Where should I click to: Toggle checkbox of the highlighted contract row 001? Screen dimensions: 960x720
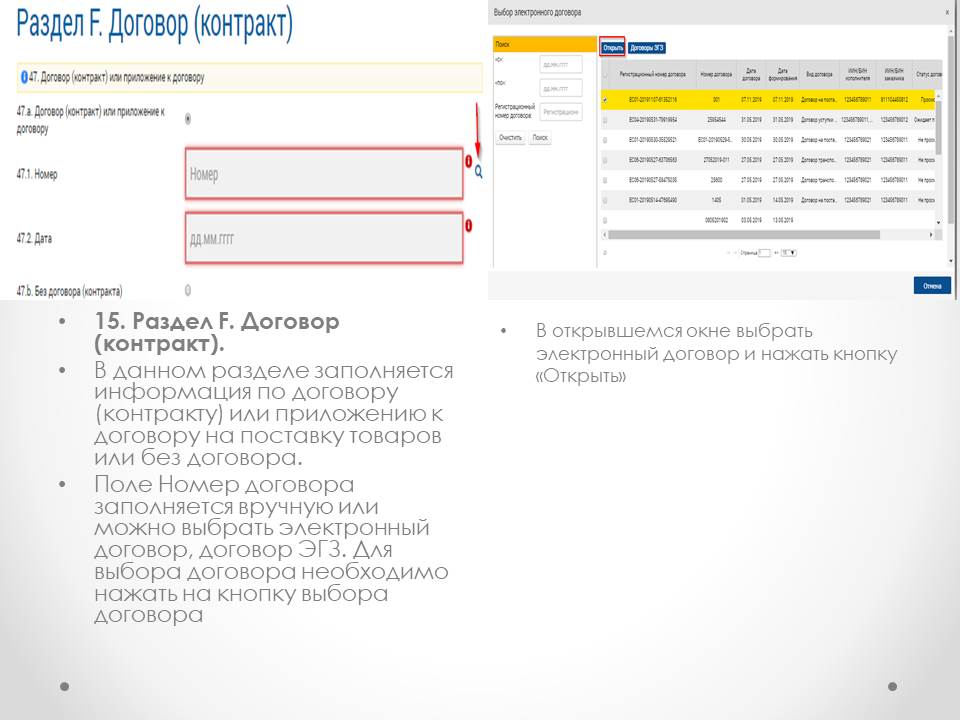pyautogui.click(x=605, y=100)
